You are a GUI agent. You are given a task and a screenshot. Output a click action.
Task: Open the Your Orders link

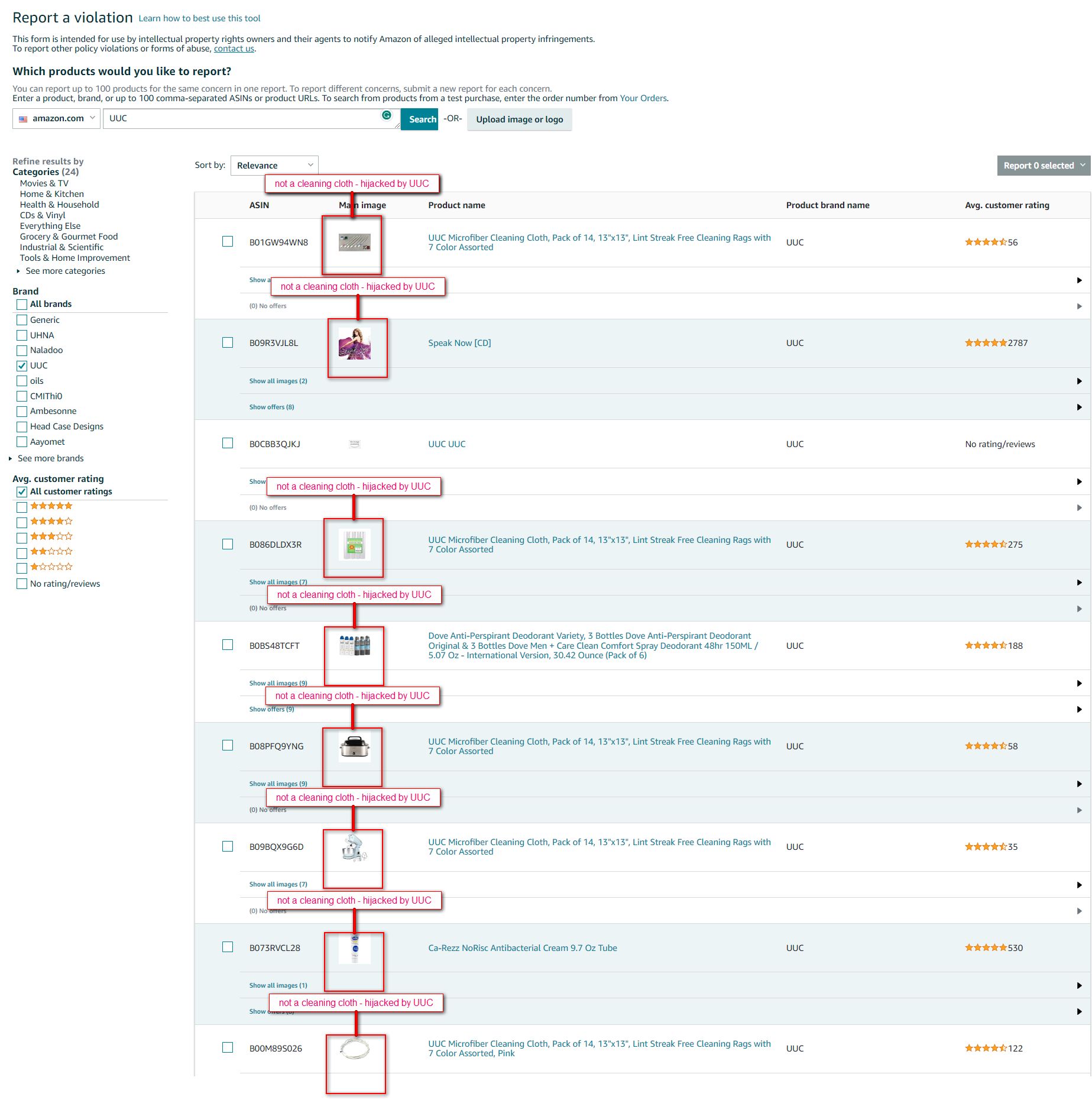tap(643, 98)
